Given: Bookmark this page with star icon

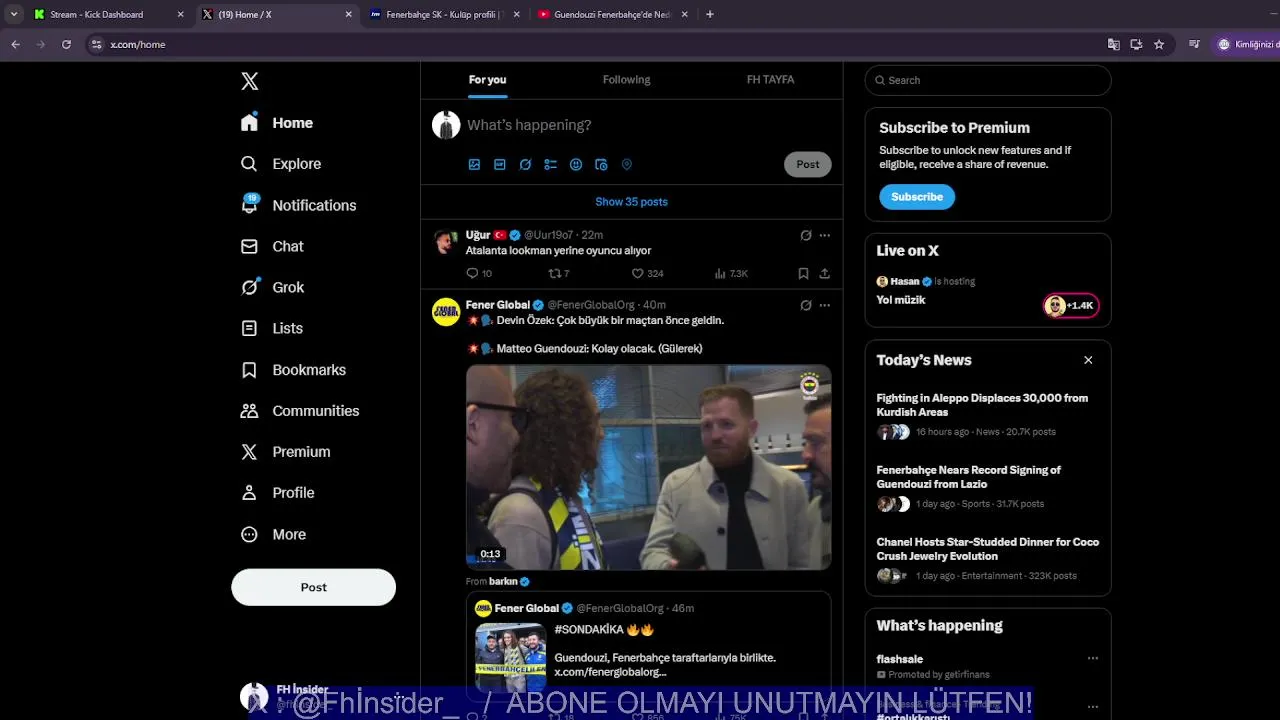Looking at the screenshot, I should coord(1159,44).
